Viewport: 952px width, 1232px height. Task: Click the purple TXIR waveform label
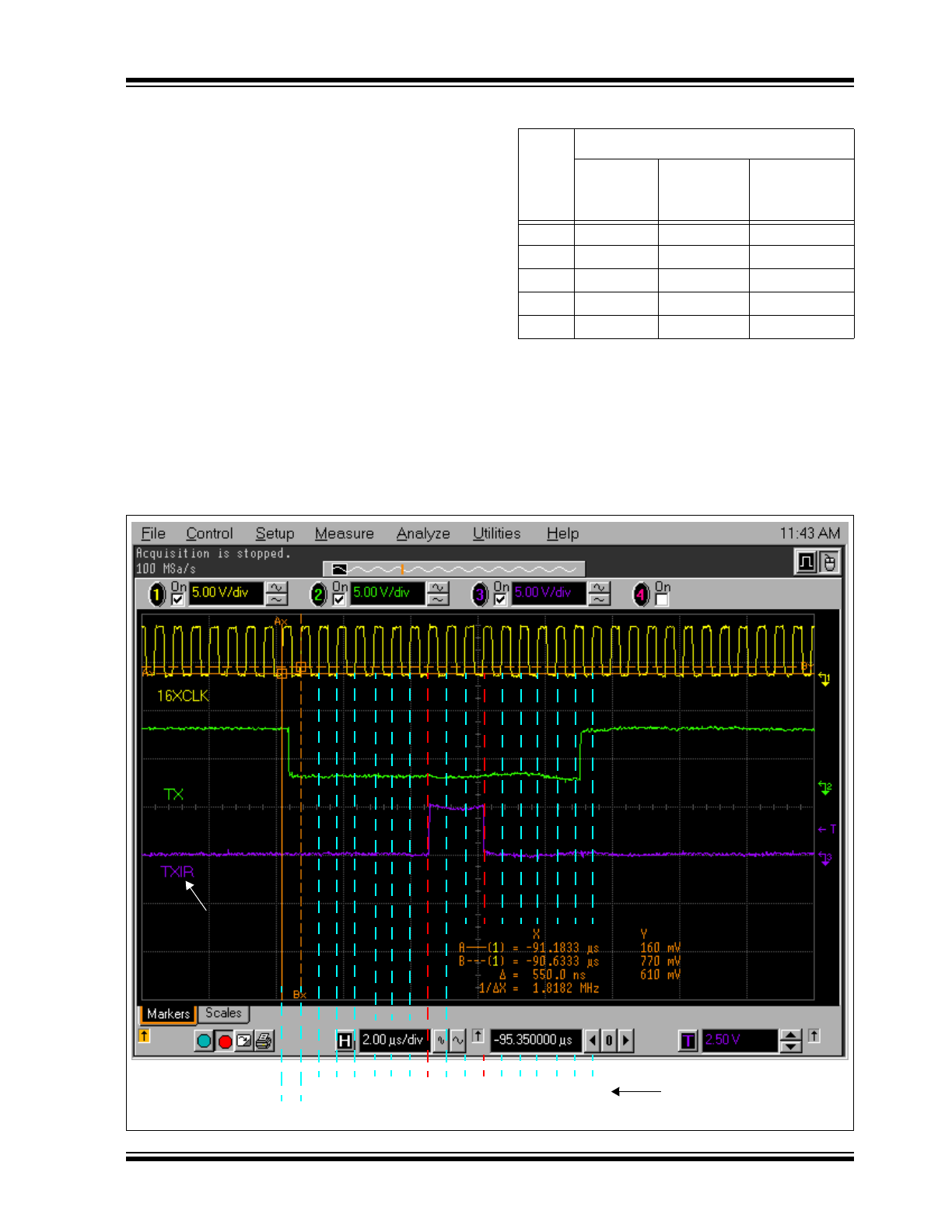(177, 872)
